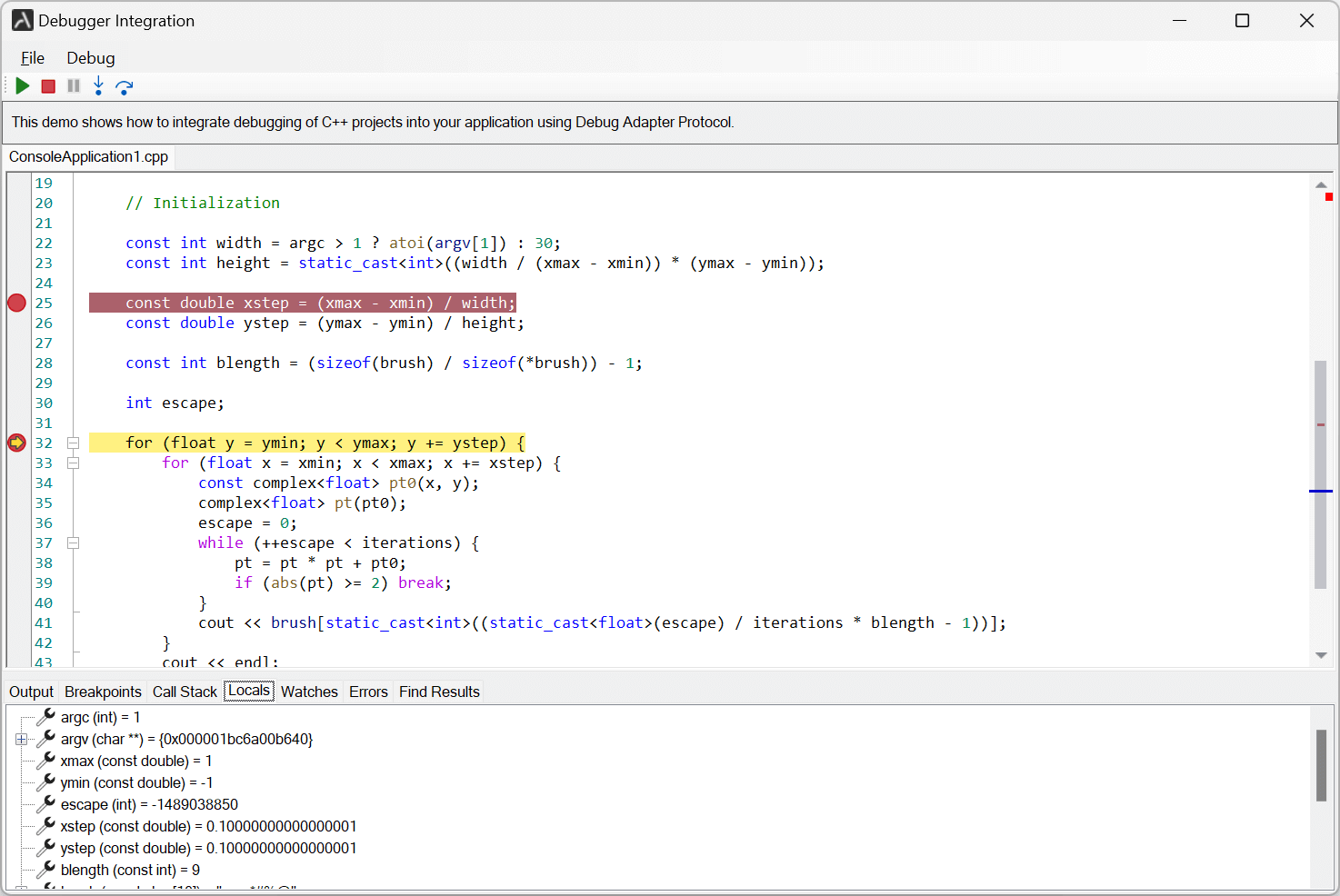This screenshot has height=896, width=1340.
Task: Open the Find Results tab
Action: tap(439, 692)
